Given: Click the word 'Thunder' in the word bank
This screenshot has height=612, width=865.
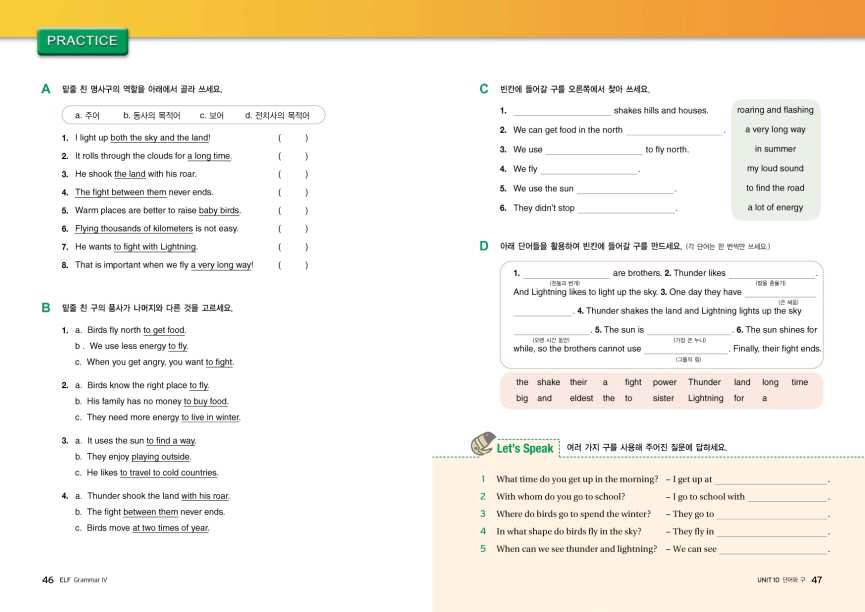Looking at the screenshot, I should point(704,382).
